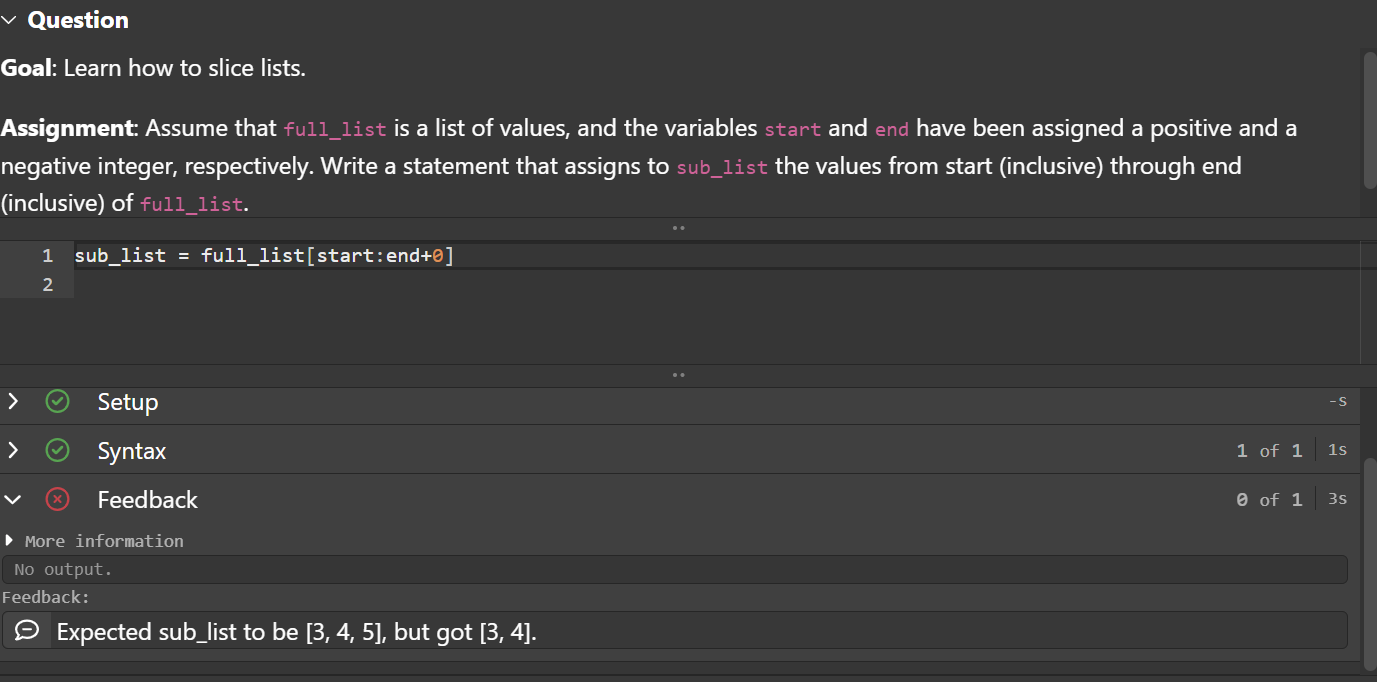The image size is (1377, 682).
Task: Click the speech bubble icon next to the feedback message
Action: (x=27, y=630)
